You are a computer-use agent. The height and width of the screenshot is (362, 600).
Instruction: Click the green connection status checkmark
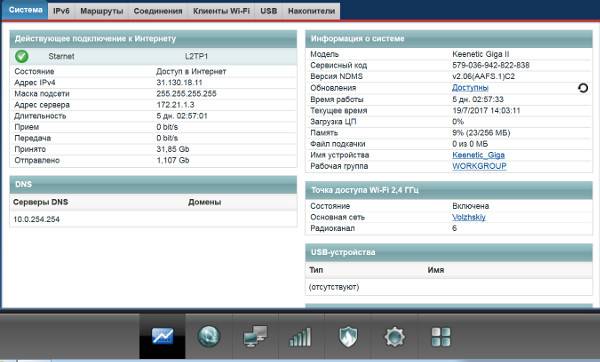pos(22,56)
